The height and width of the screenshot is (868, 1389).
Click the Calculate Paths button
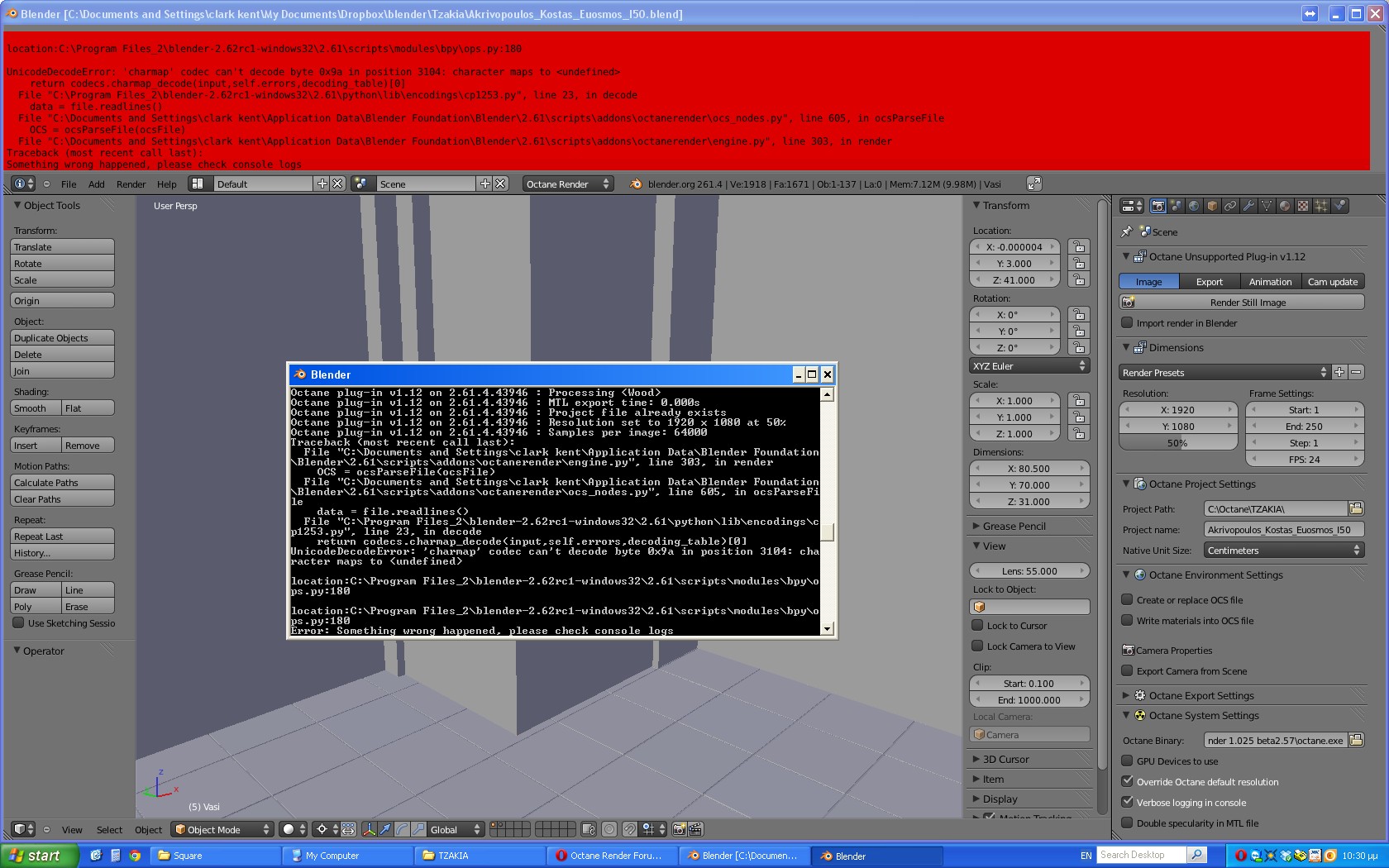pyautogui.click(x=63, y=482)
